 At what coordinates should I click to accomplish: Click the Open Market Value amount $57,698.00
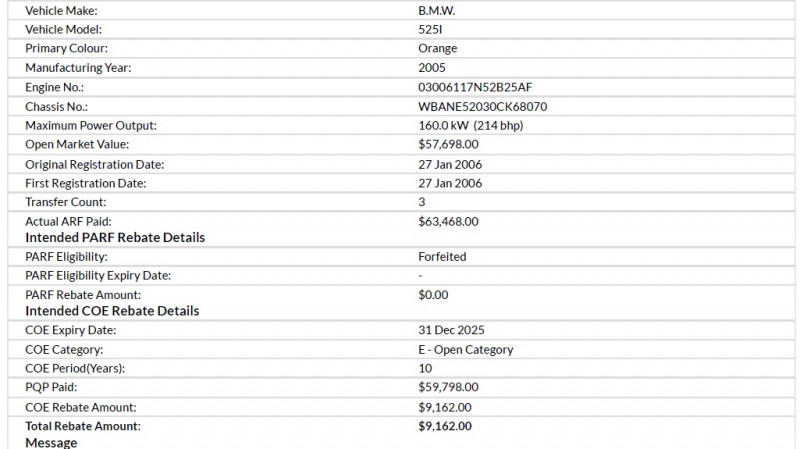point(448,145)
